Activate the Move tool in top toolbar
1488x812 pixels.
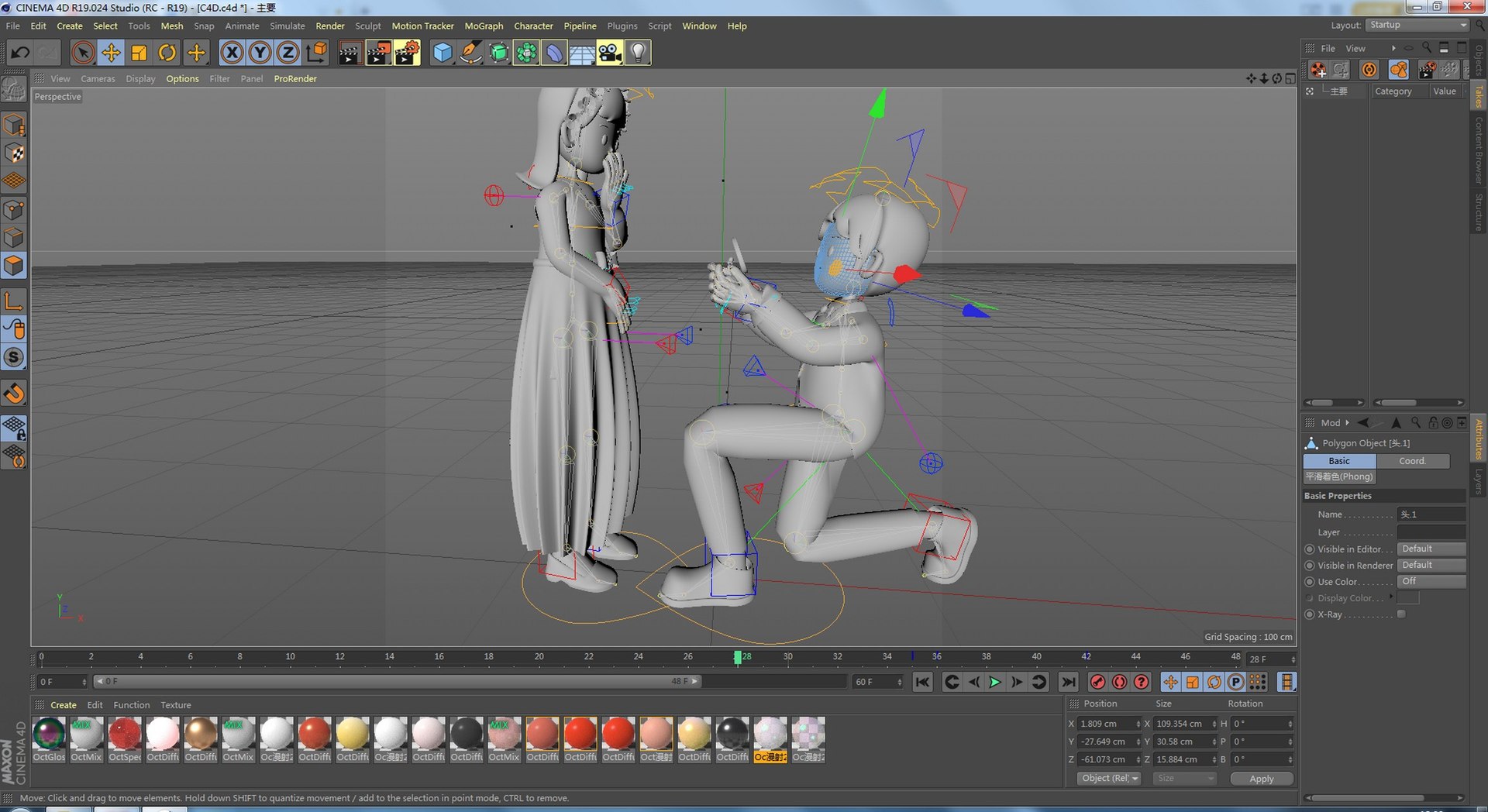point(111,53)
